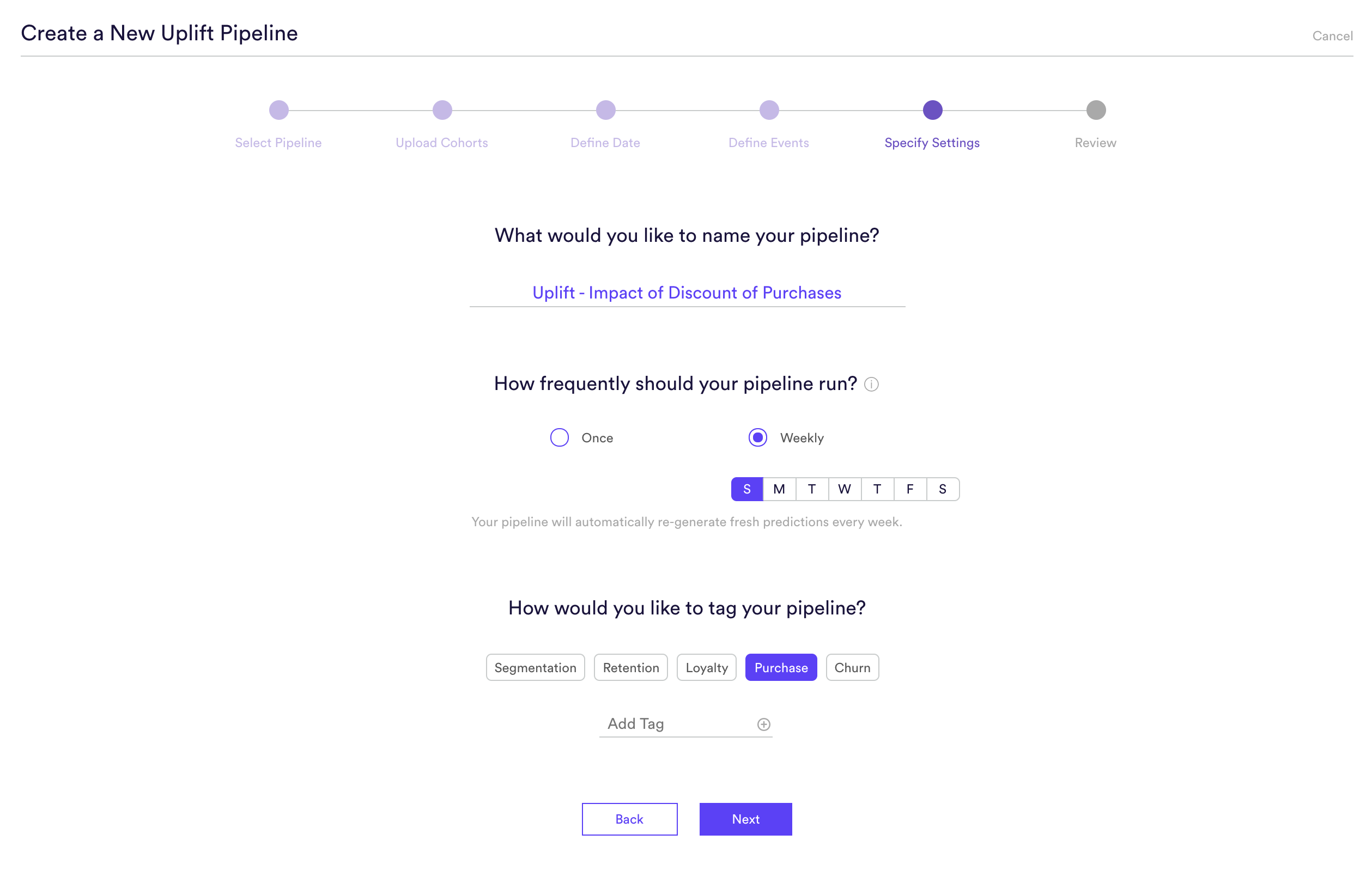The width and height of the screenshot is (1372, 877).
Task: Select the Weekly frequency radio button
Action: [x=758, y=437]
